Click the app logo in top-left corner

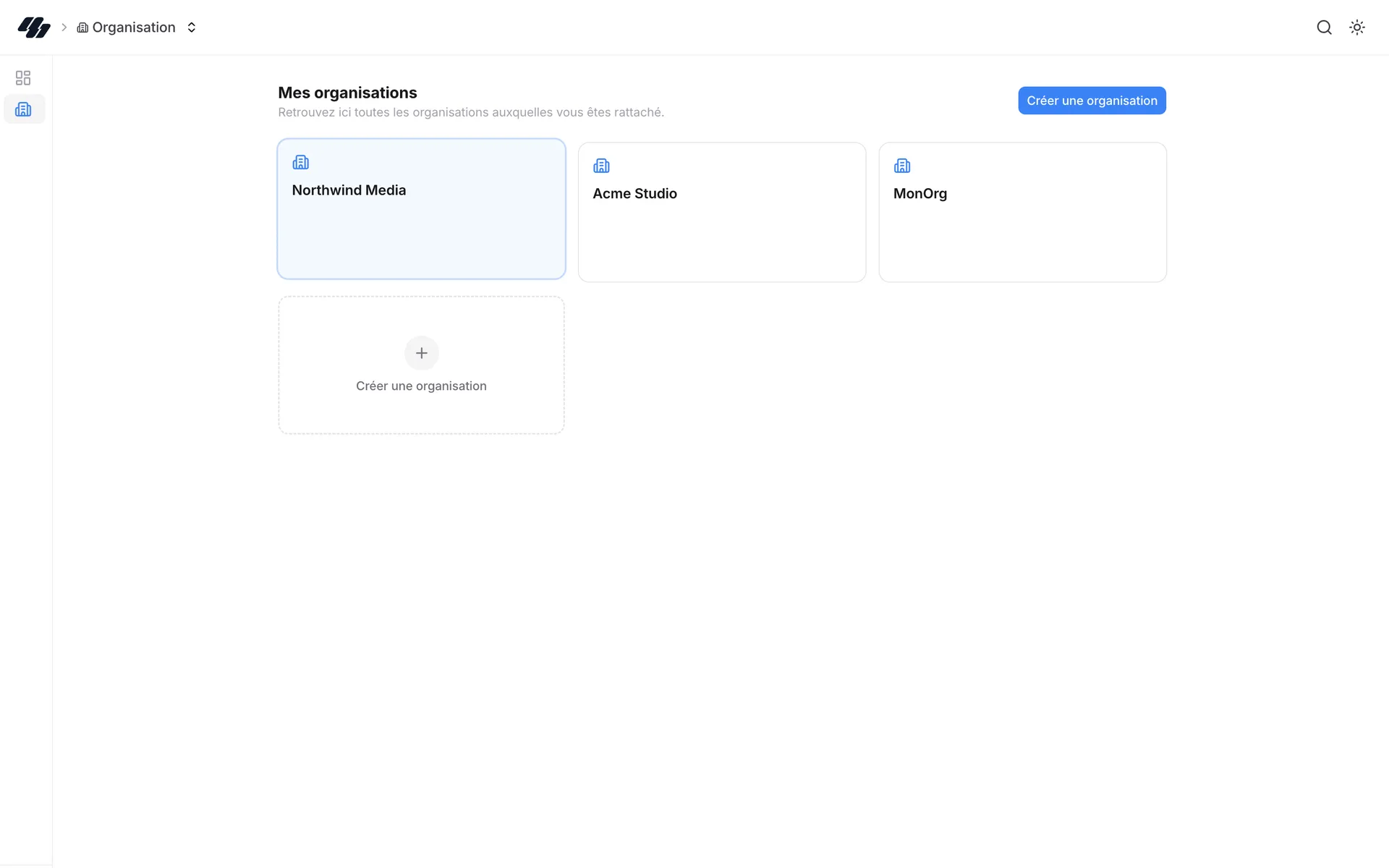(34, 27)
